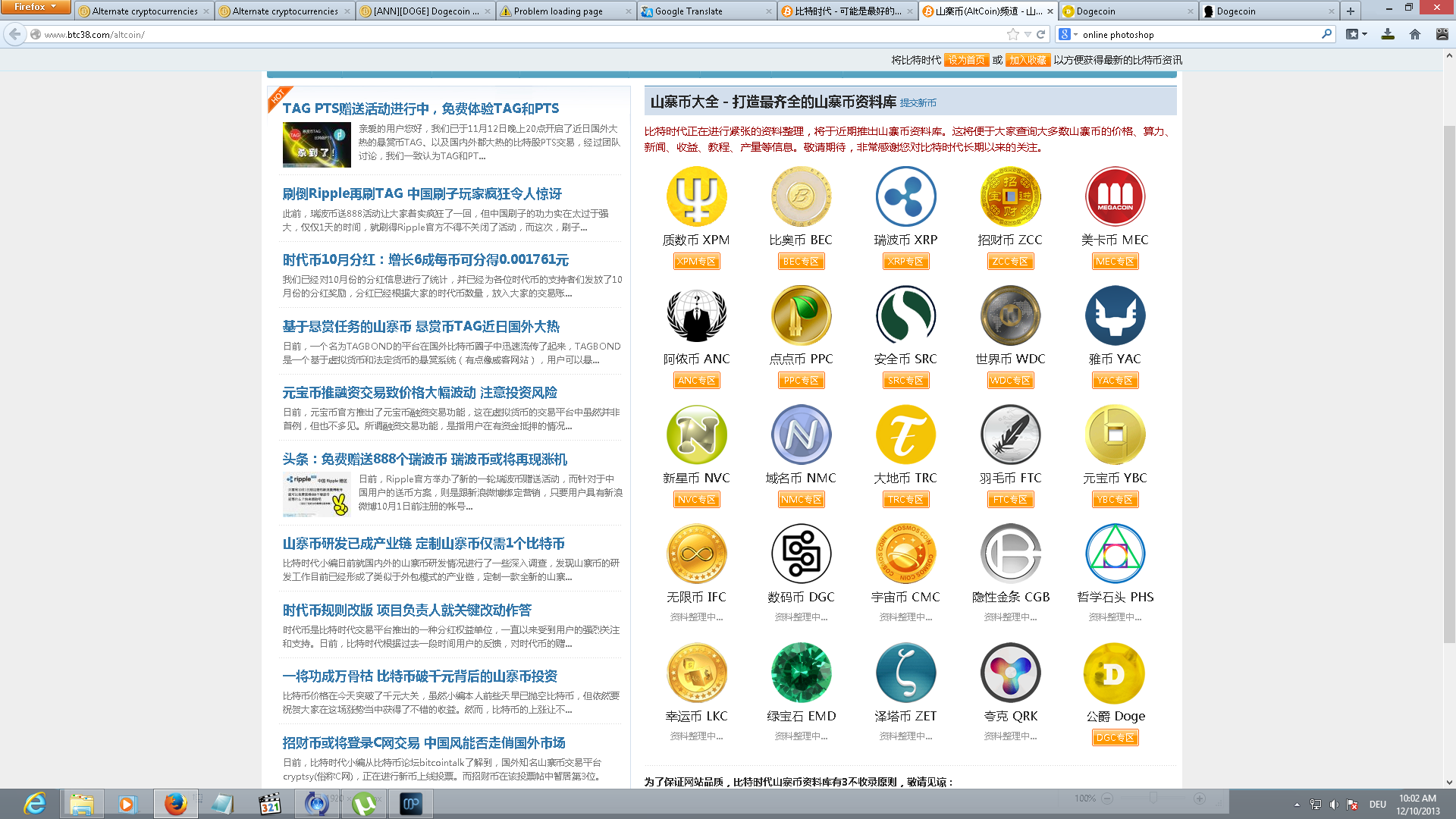
Task: Select the 世界币 WDC coin icon
Action: (1010, 315)
